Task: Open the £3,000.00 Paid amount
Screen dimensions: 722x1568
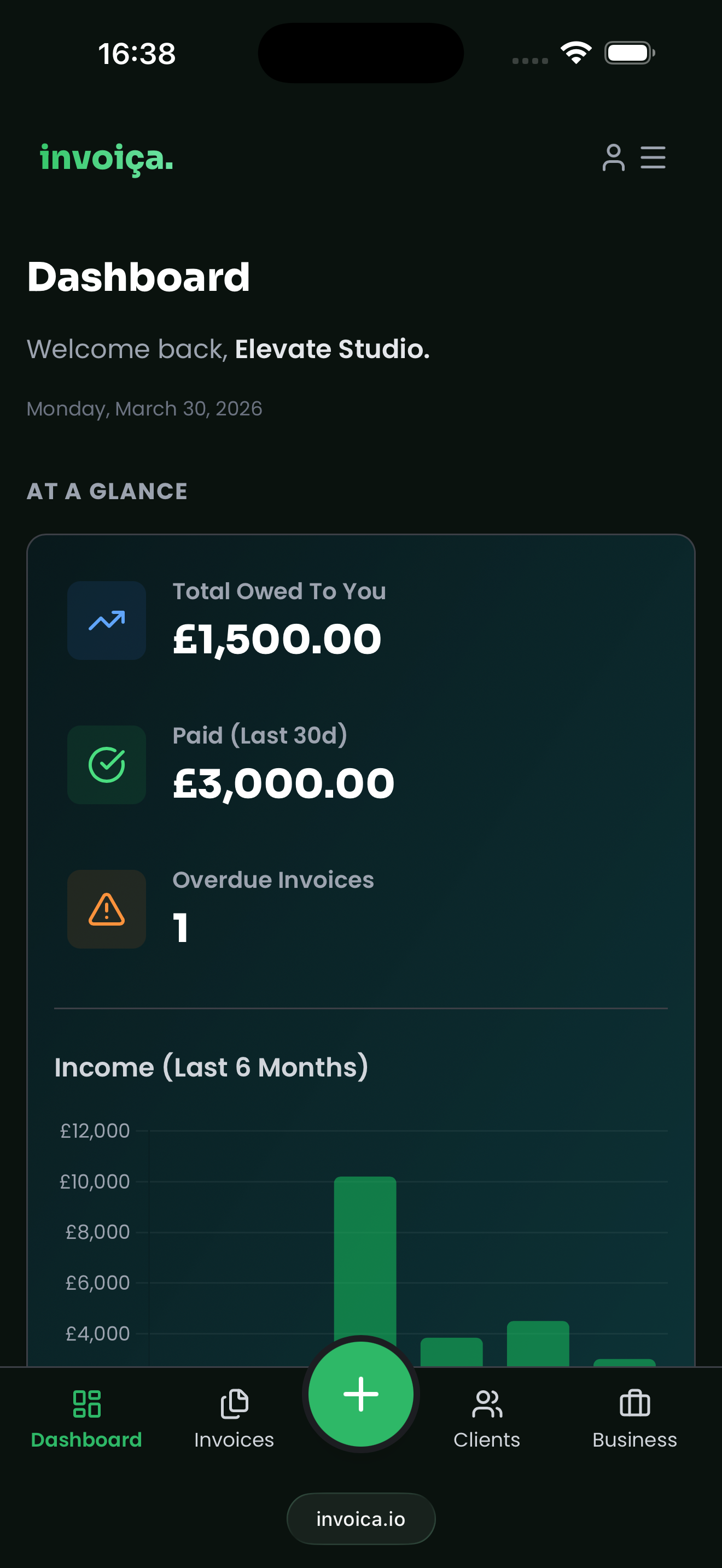Action: pos(284,784)
